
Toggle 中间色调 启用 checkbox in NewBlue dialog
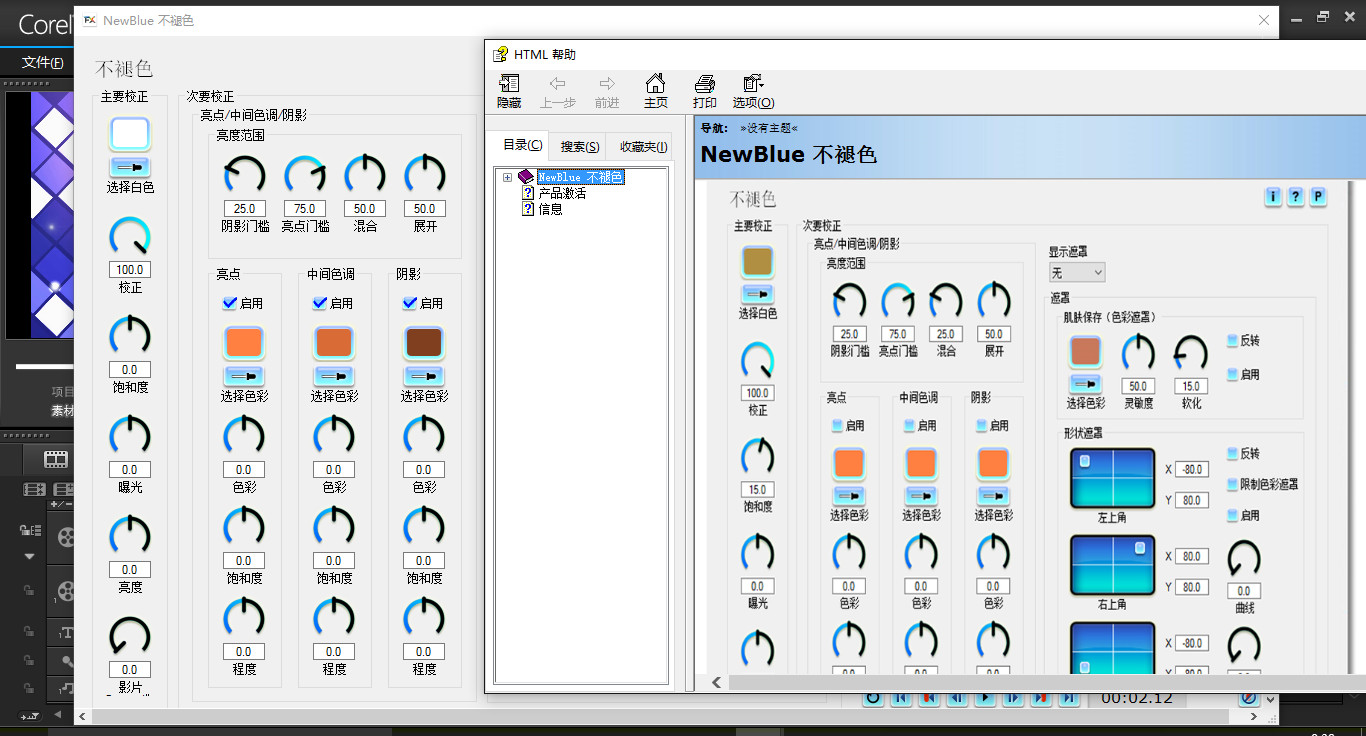[x=320, y=303]
